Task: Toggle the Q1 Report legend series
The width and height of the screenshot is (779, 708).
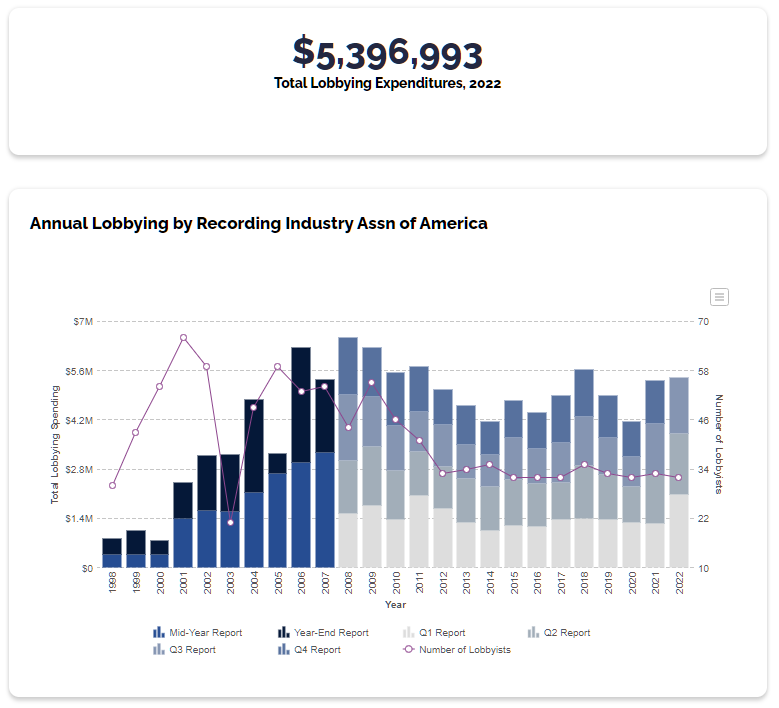Action: [434, 632]
